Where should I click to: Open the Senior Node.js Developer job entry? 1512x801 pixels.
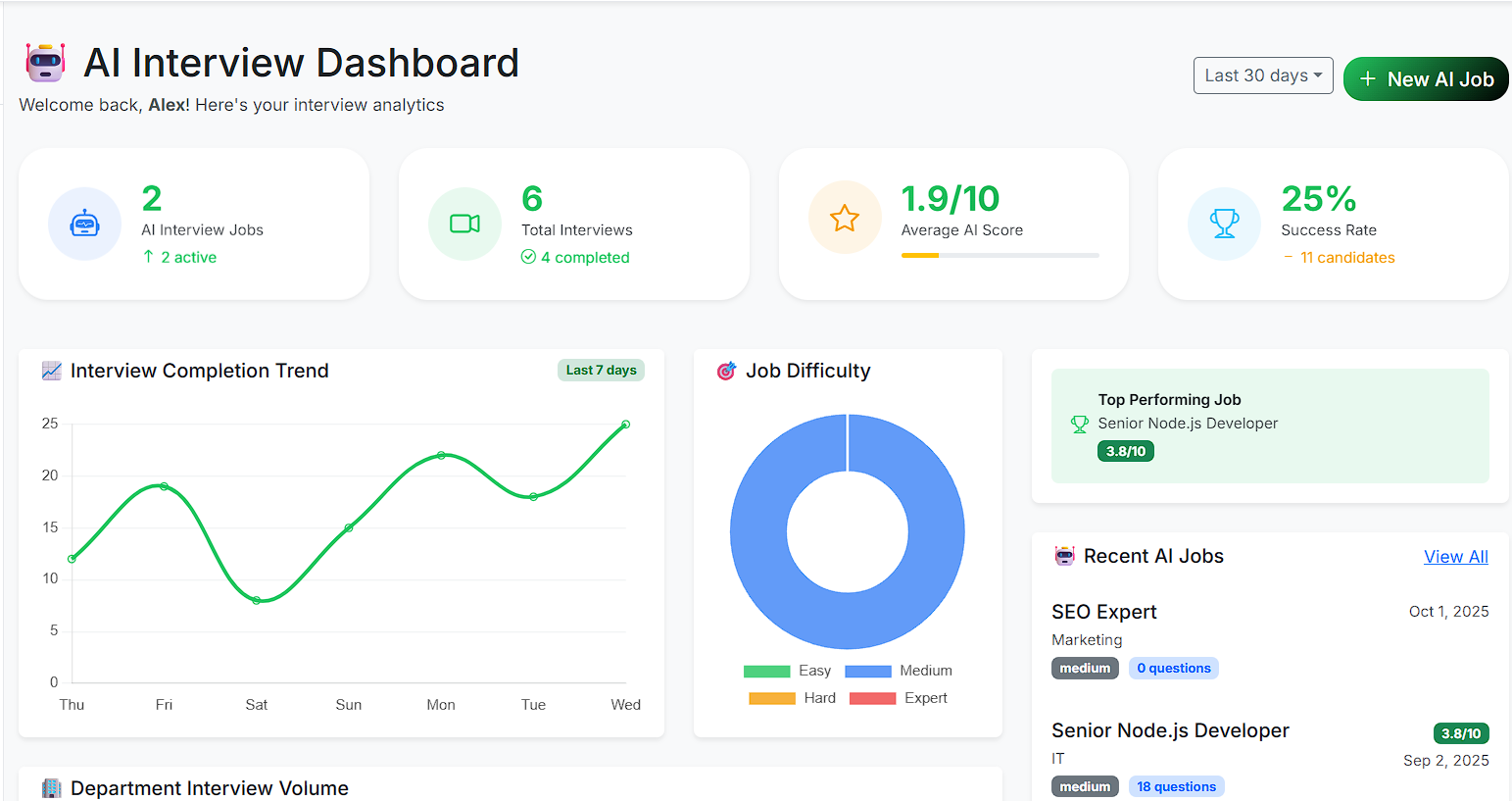coord(1169,730)
